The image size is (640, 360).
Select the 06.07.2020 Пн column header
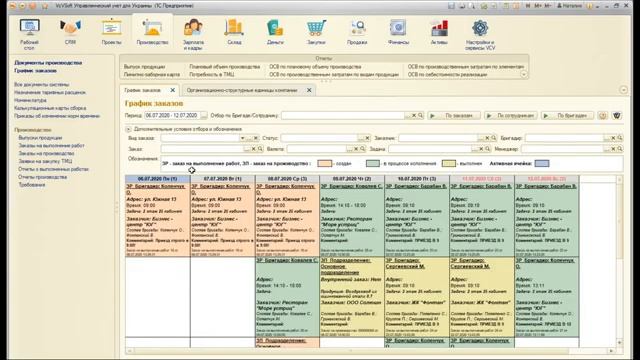coord(158,179)
